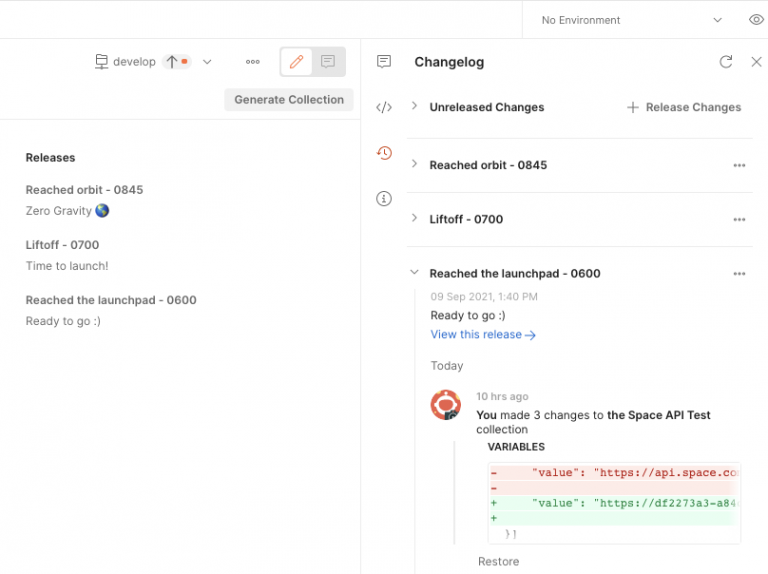Click Release Changes button
Viewport: 768px width, 574px height.
tap(684, 107)
